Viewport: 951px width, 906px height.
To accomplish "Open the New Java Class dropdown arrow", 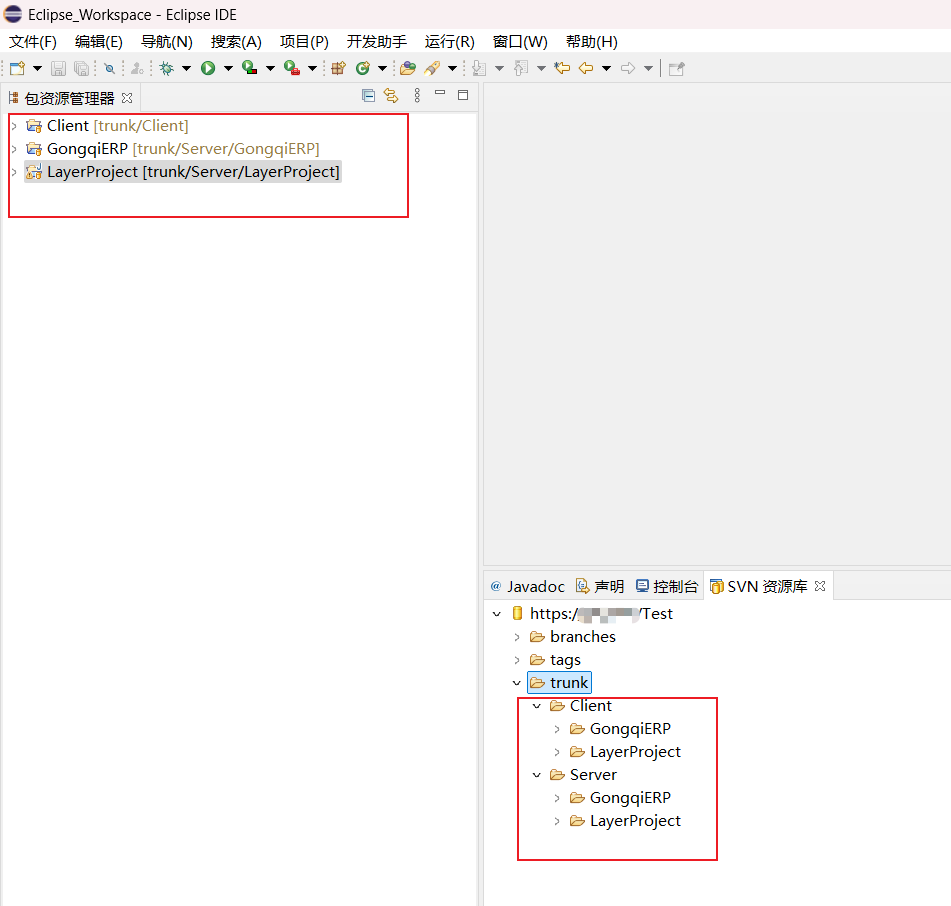I will (382, 69).
